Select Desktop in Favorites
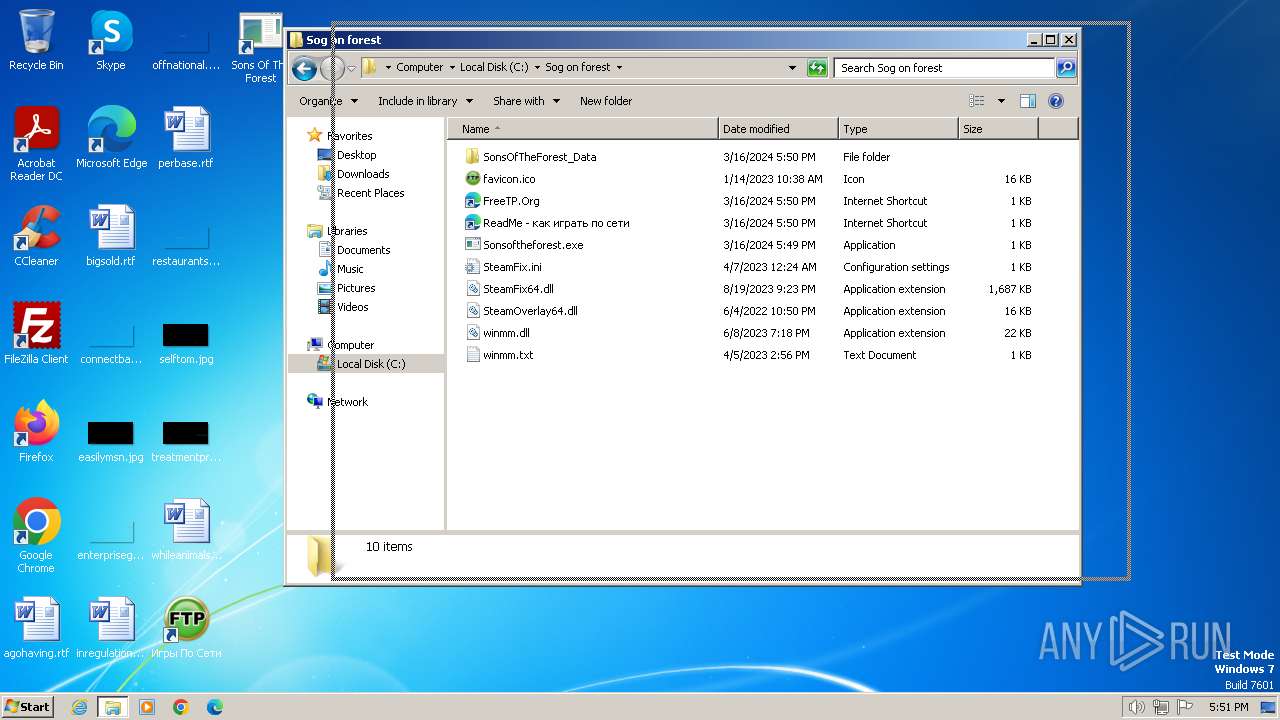 347,155
